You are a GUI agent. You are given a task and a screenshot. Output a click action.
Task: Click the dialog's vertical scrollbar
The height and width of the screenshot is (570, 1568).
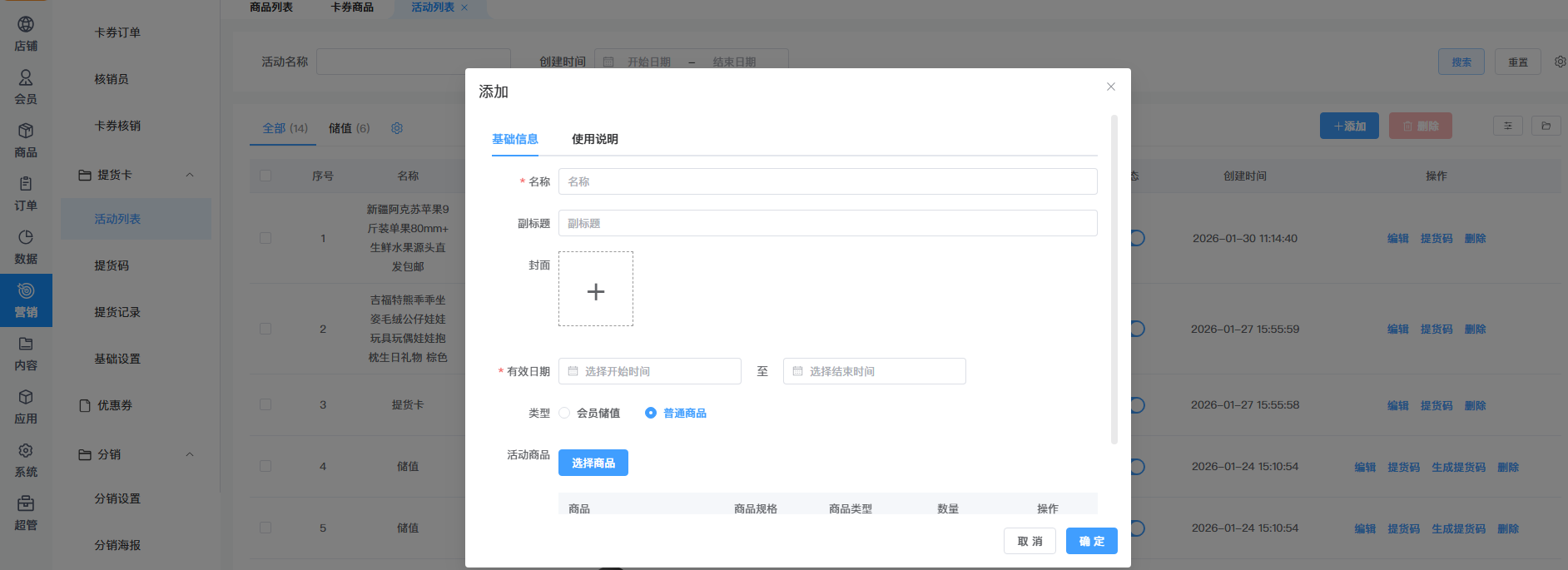tap(1114, 280)
